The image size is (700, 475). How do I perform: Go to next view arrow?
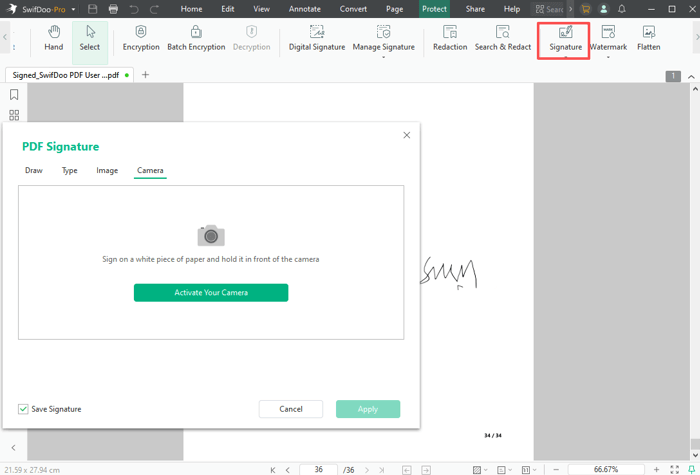click(426, 470)
